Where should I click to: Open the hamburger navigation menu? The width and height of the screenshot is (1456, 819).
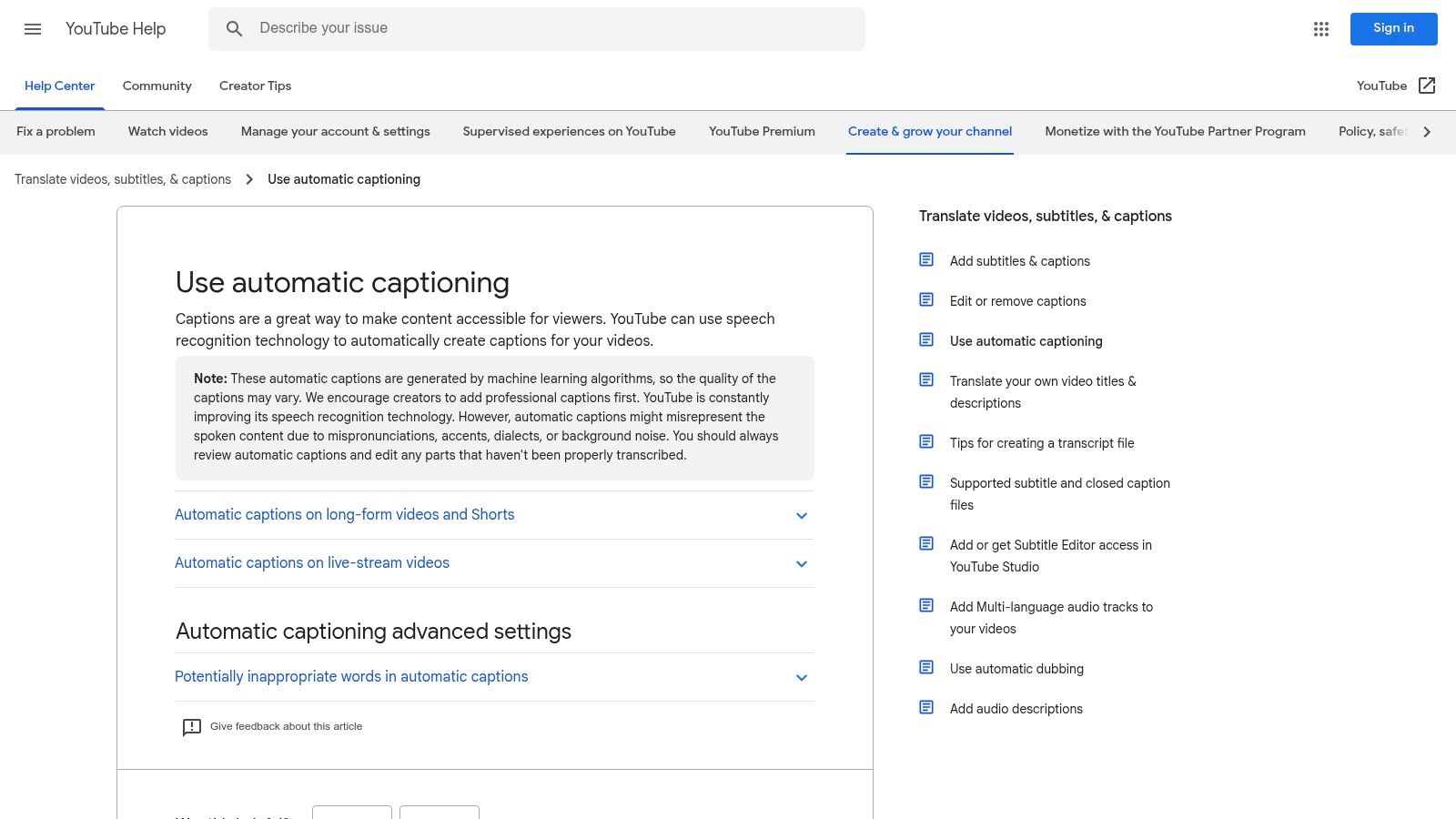pos(33,29)
